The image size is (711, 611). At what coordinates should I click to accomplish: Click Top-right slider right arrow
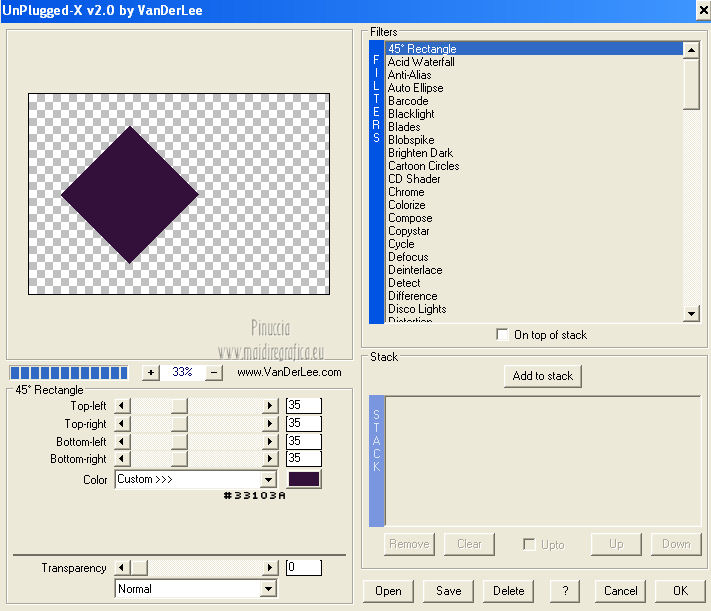(269, 423)
